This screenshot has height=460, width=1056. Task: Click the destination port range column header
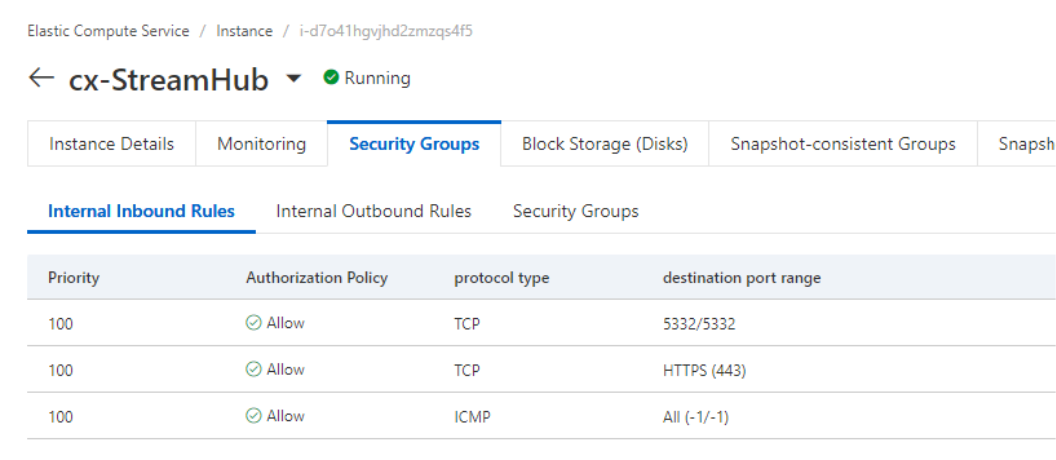point(741,278)
